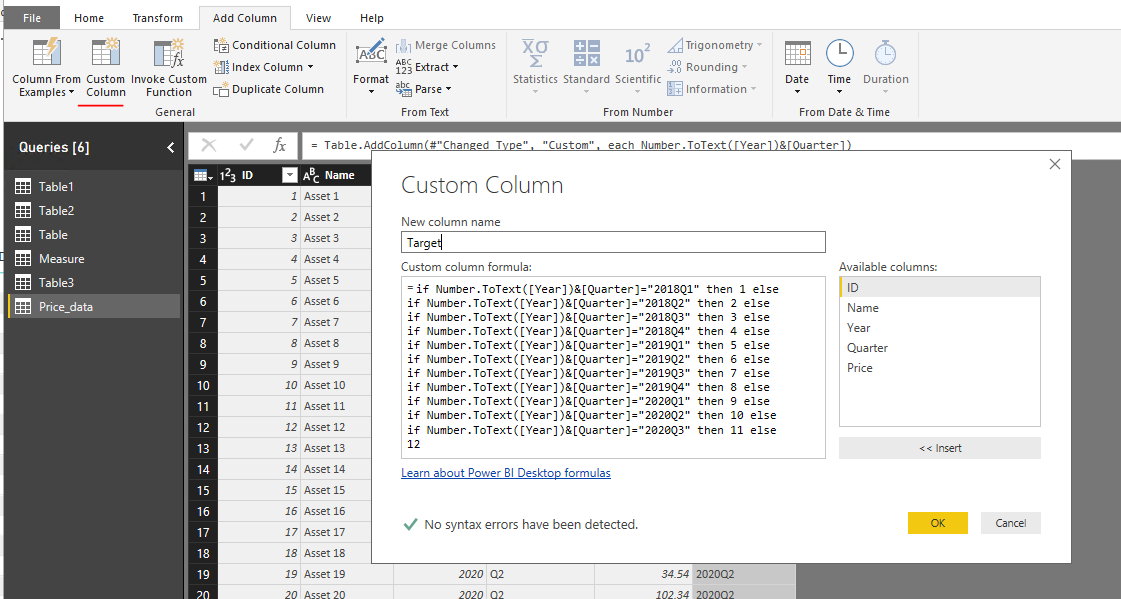Click the New column name field
Image resolution: width=1121 pixels, height=599 pixels.
tap(613, 242)
